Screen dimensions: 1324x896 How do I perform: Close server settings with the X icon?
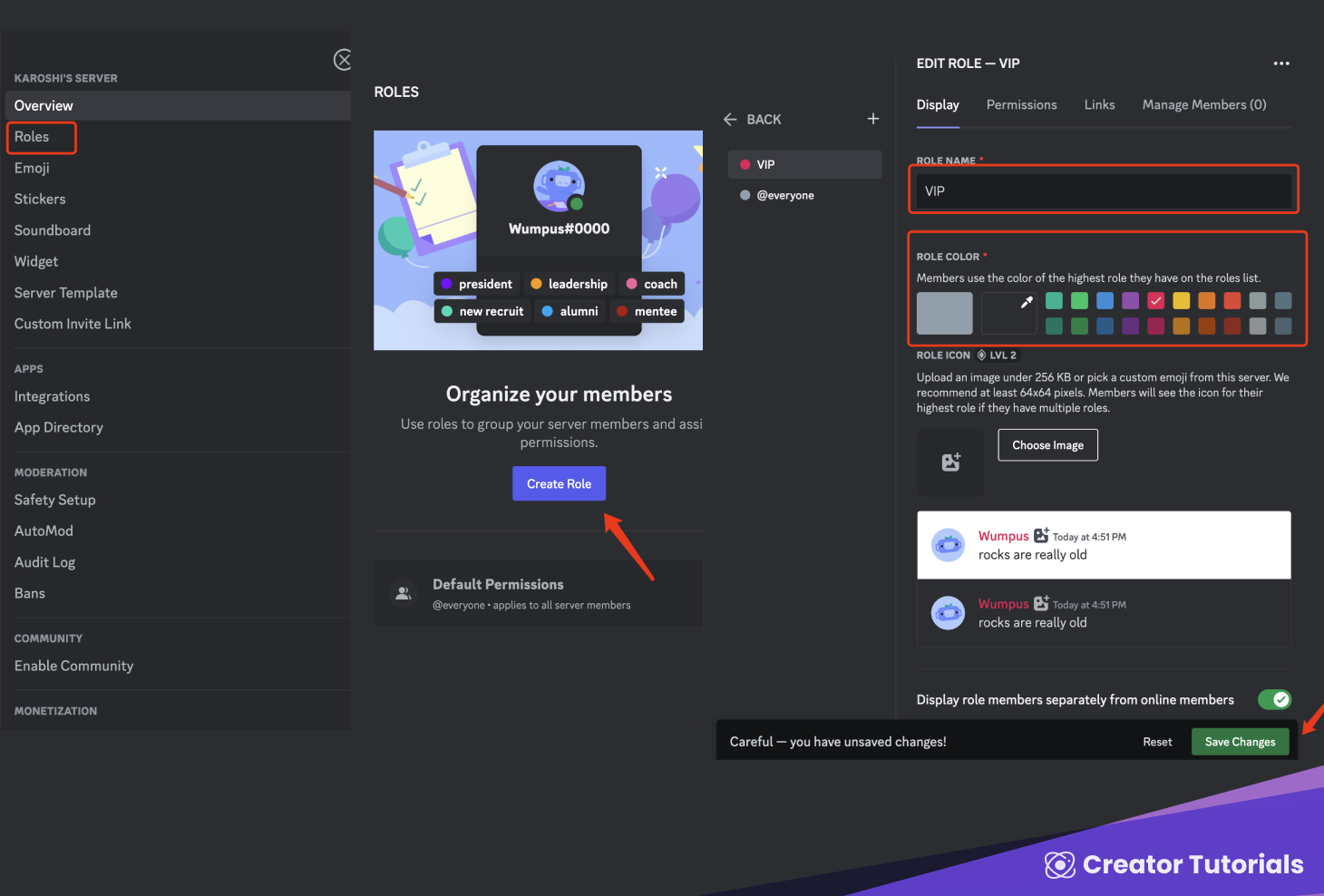click(x=343, y=60)
